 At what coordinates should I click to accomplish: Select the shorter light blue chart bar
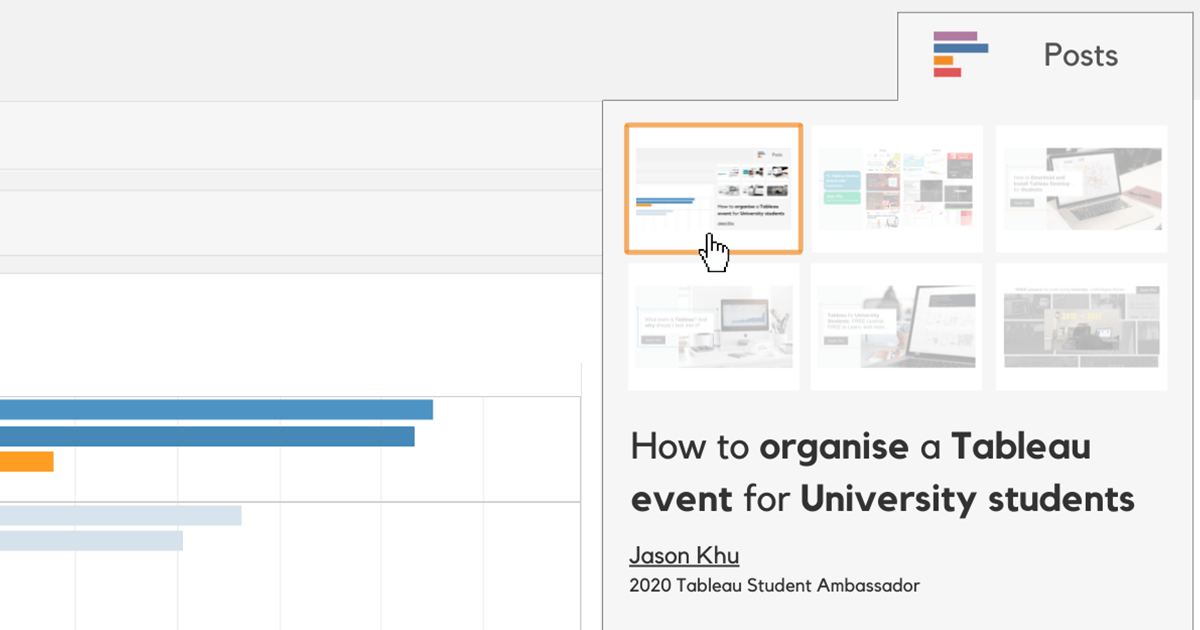pyautogui.click(x=91, y=541)
